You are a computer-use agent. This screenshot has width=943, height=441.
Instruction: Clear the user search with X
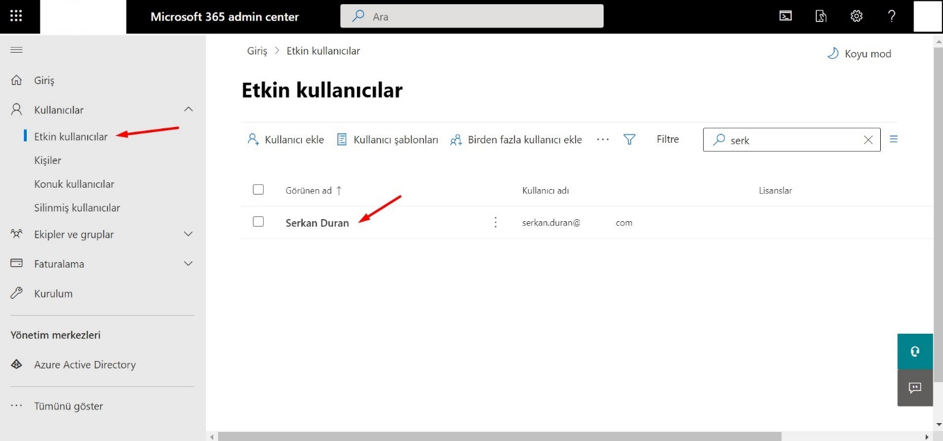coord(868,140)
